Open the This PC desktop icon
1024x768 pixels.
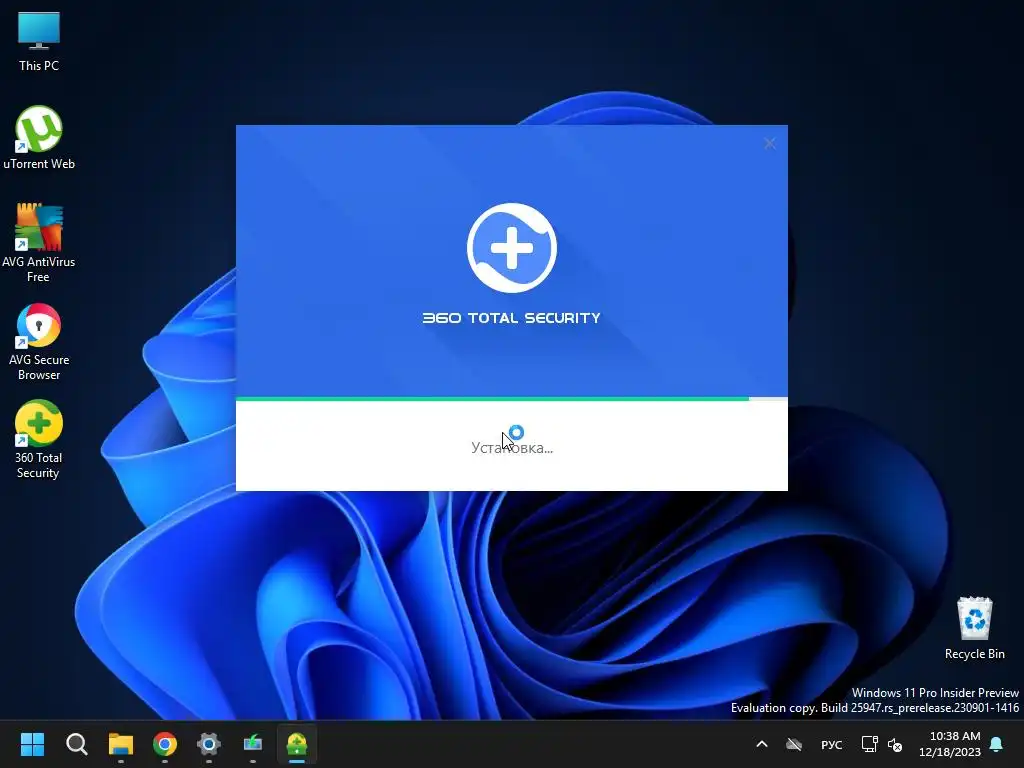click(39, 41)
